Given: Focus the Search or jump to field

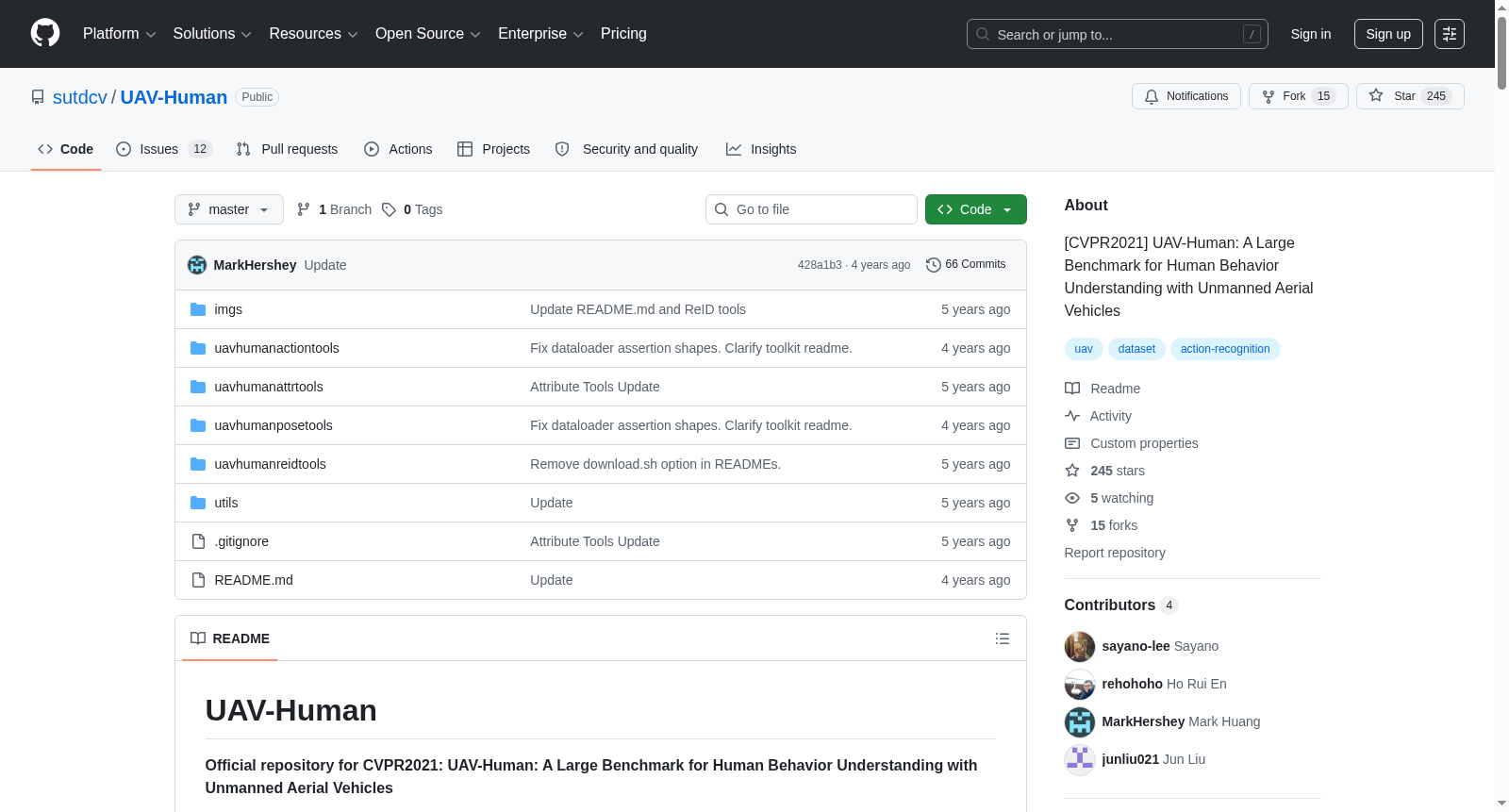Looking at the screenshot, I should 1118,34.
